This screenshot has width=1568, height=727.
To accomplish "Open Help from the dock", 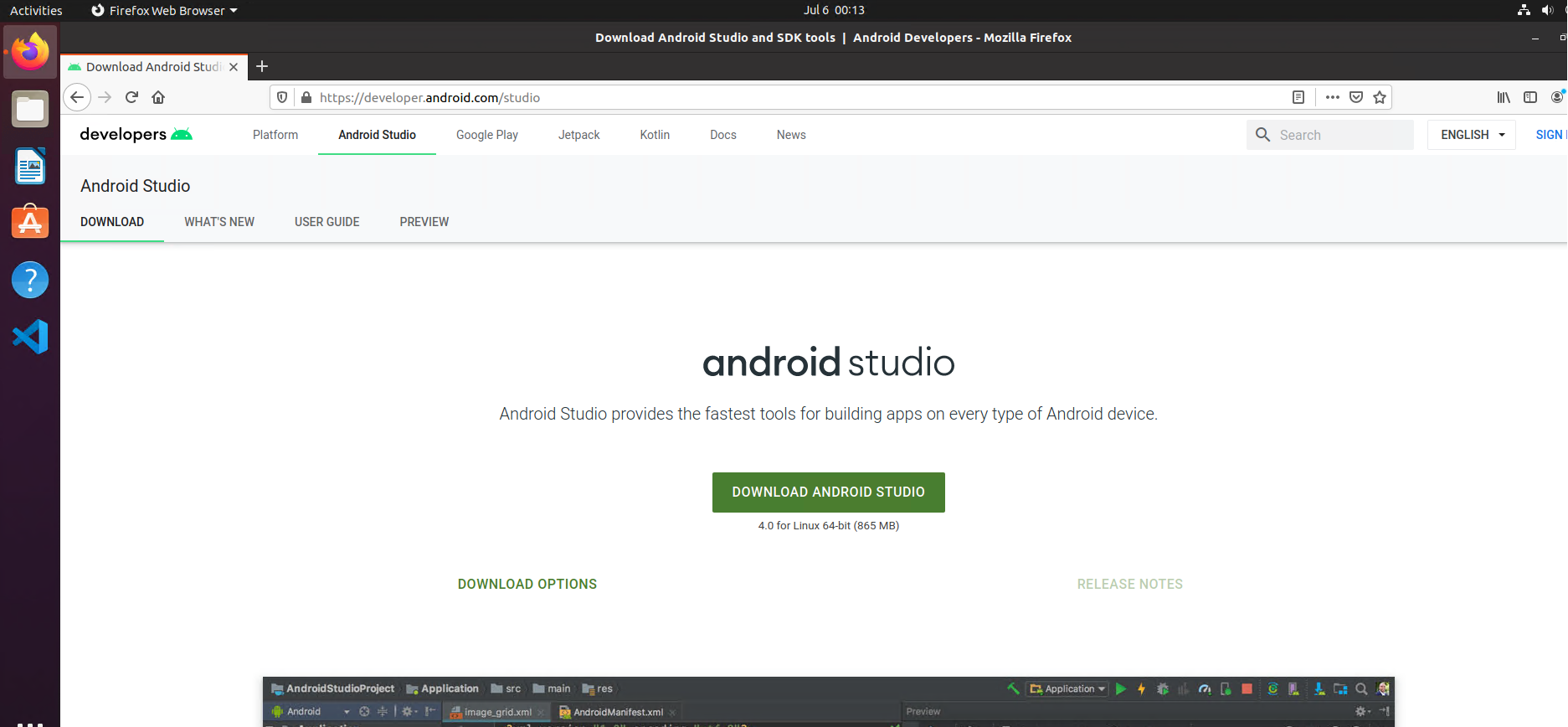I will coord(30,280).
